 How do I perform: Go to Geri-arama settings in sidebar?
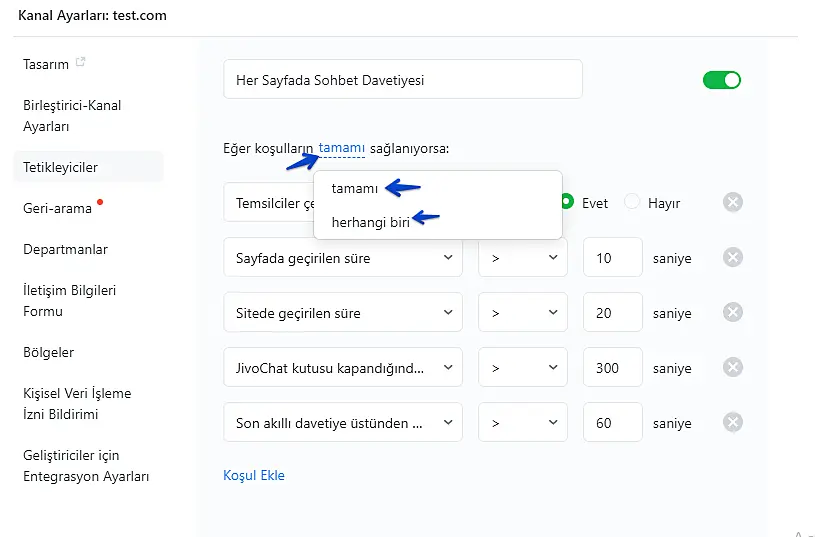pyautogui.click(x=58, y=208)
